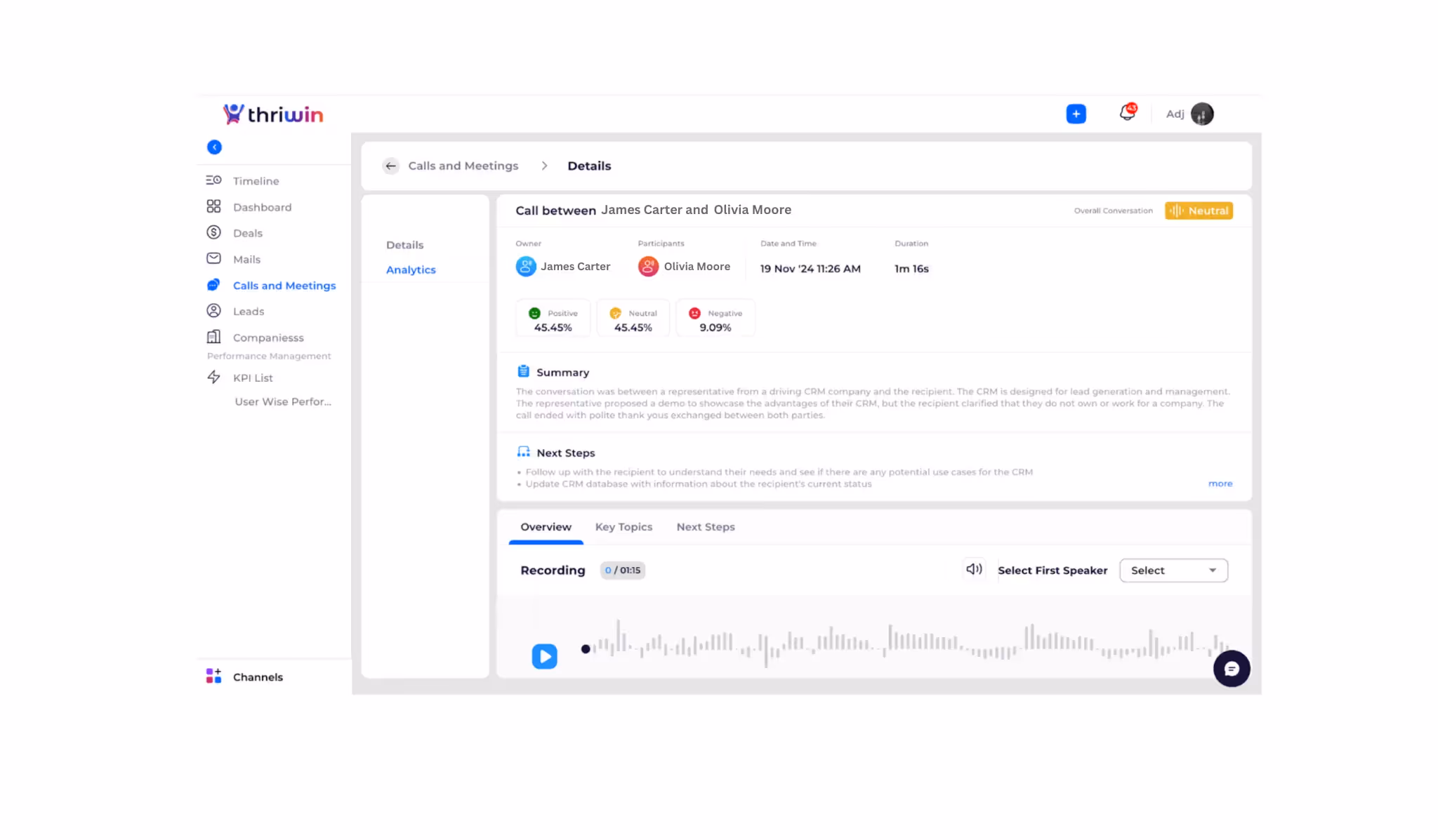Click the blue plus add button
This screenshot has height=840, width=1438.
point(1076,114)
